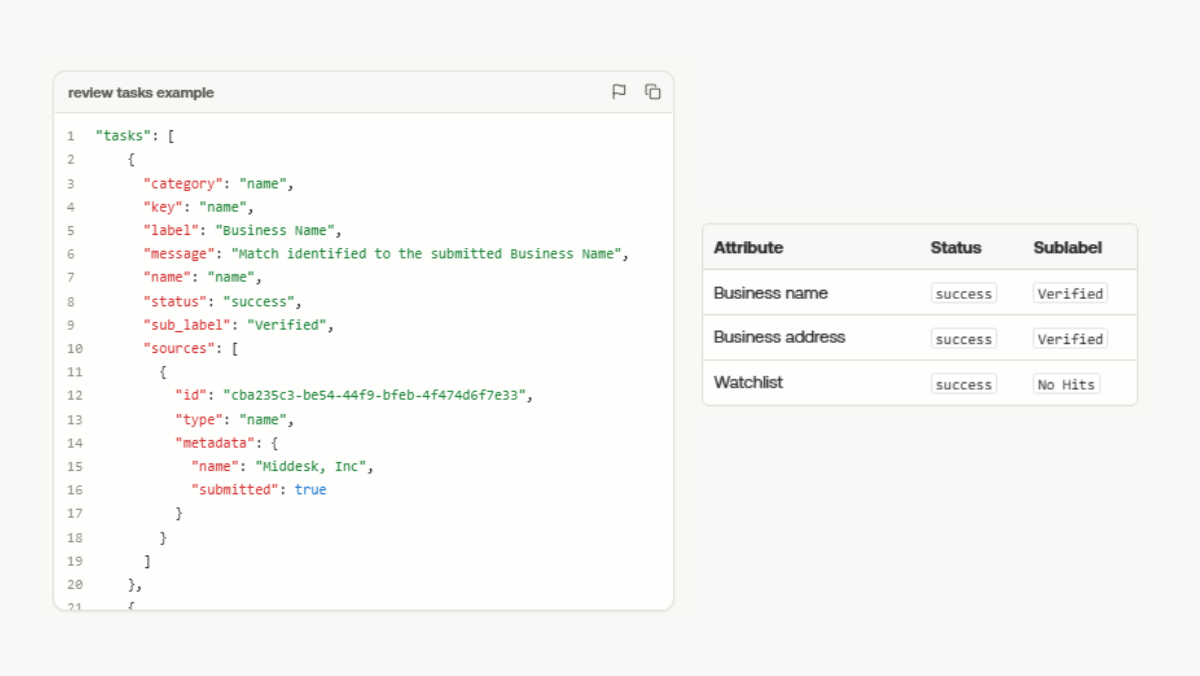The image size is (1200, 676).
Task: Click the "tasks": [ line
Action: coord(136,136)
